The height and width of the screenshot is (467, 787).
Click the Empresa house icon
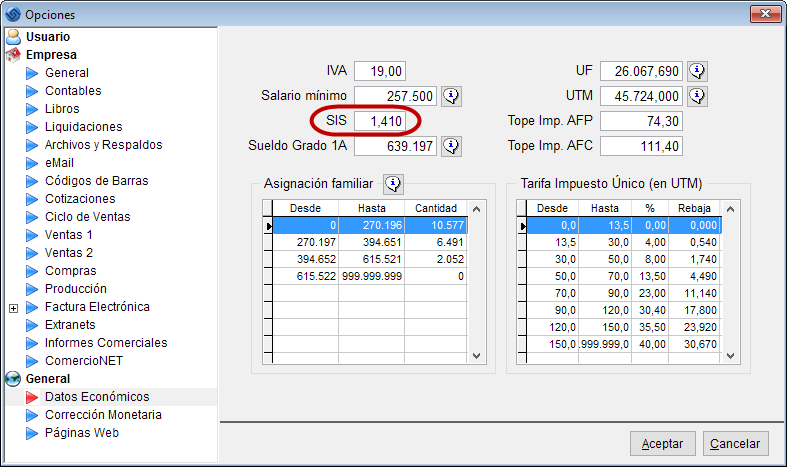pos(13,55)
